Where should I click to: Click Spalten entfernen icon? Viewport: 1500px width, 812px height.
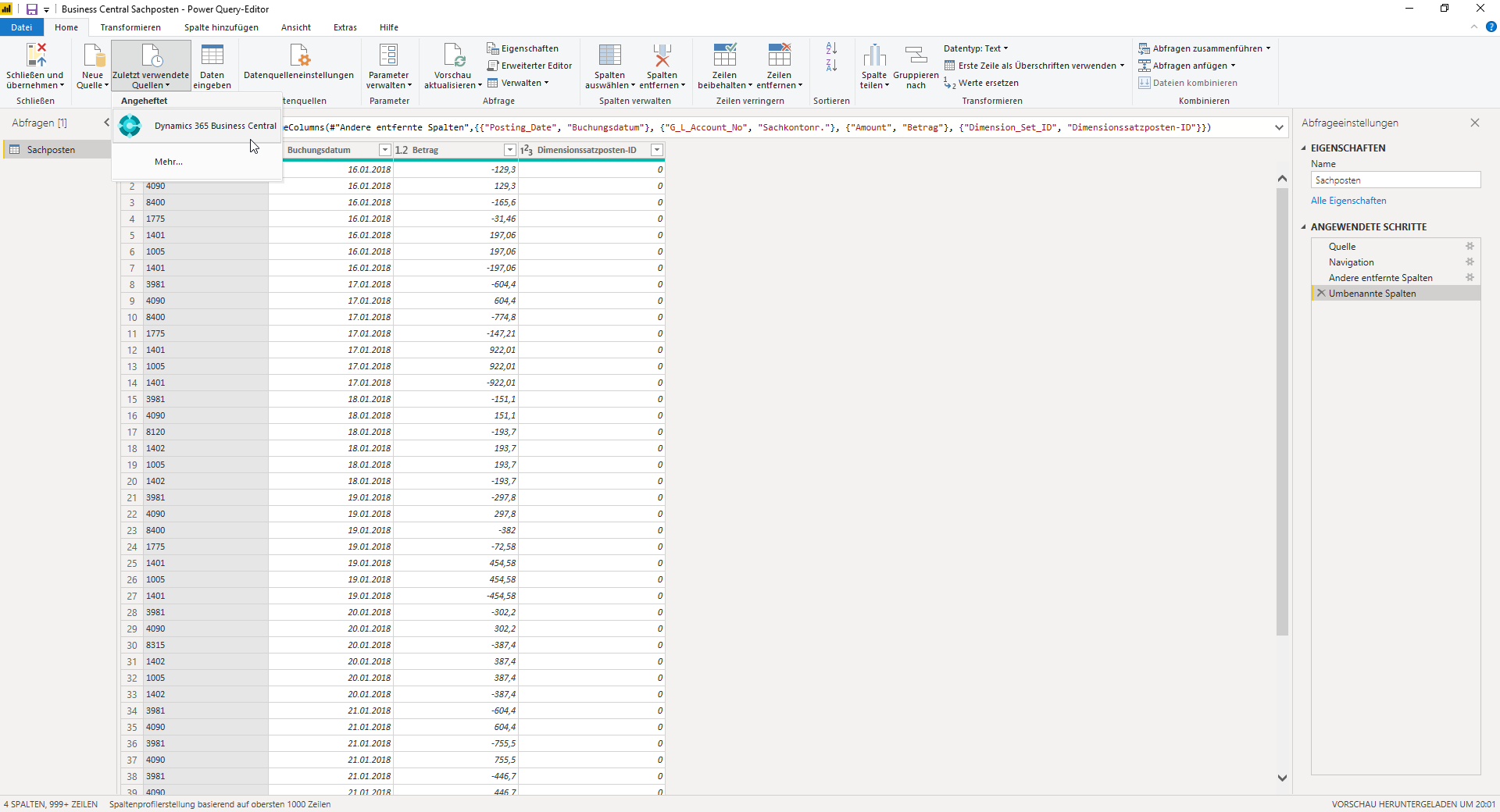pyautogui.click(x=662, y=55)
